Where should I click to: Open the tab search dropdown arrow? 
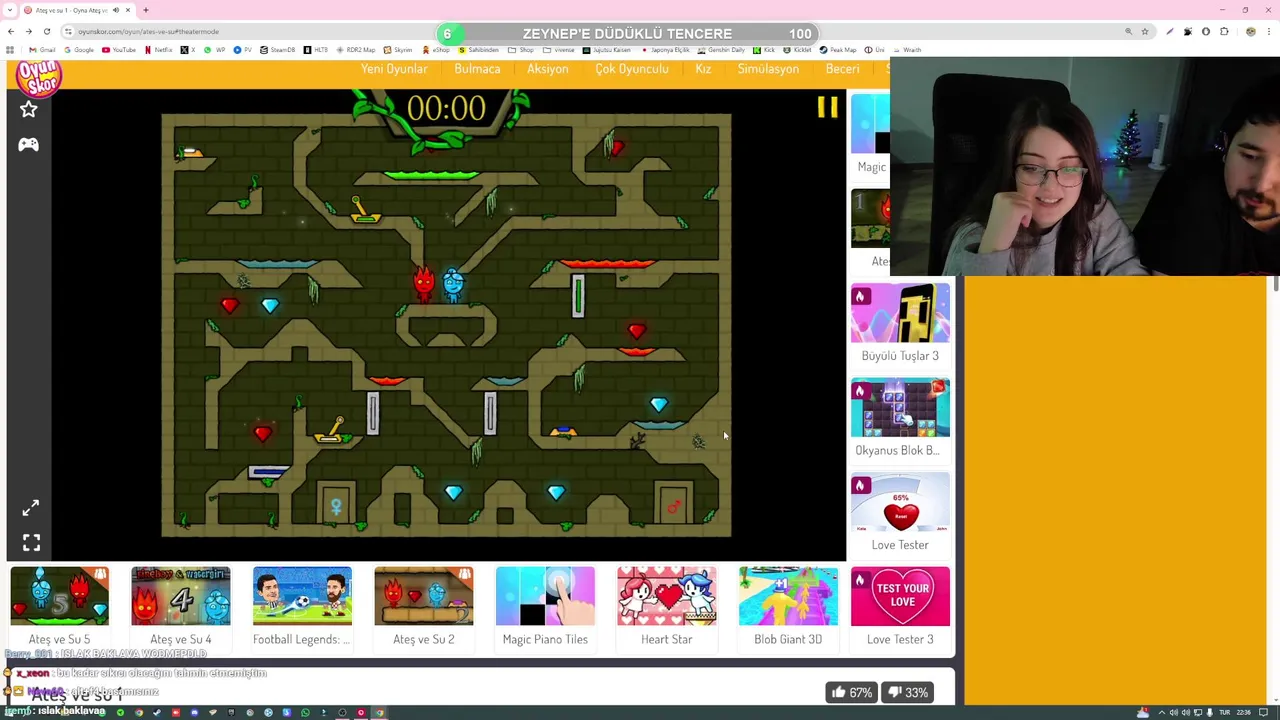point(11,10)
